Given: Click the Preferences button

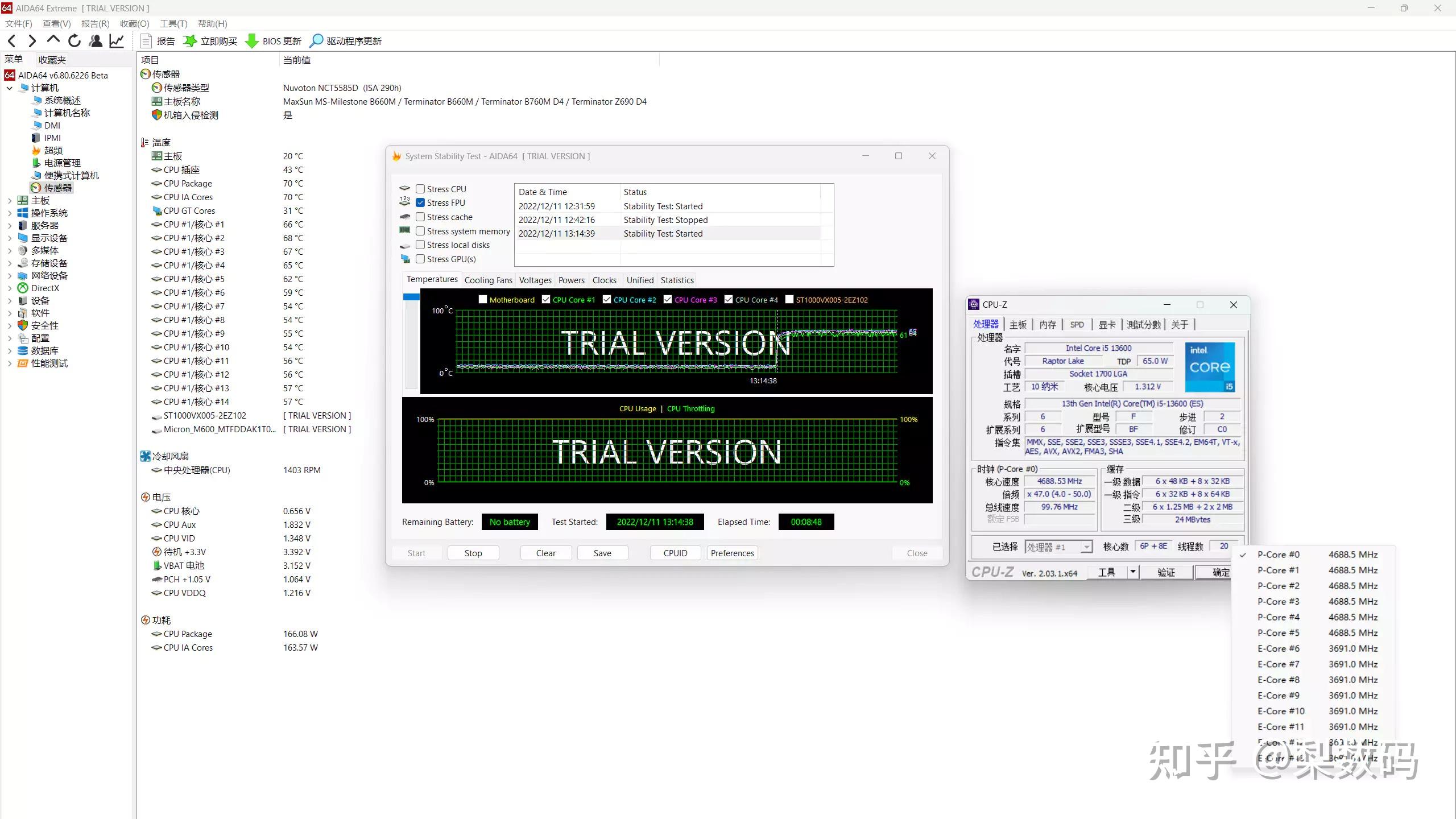Looking at the screenshot, I should pos(732,553).
